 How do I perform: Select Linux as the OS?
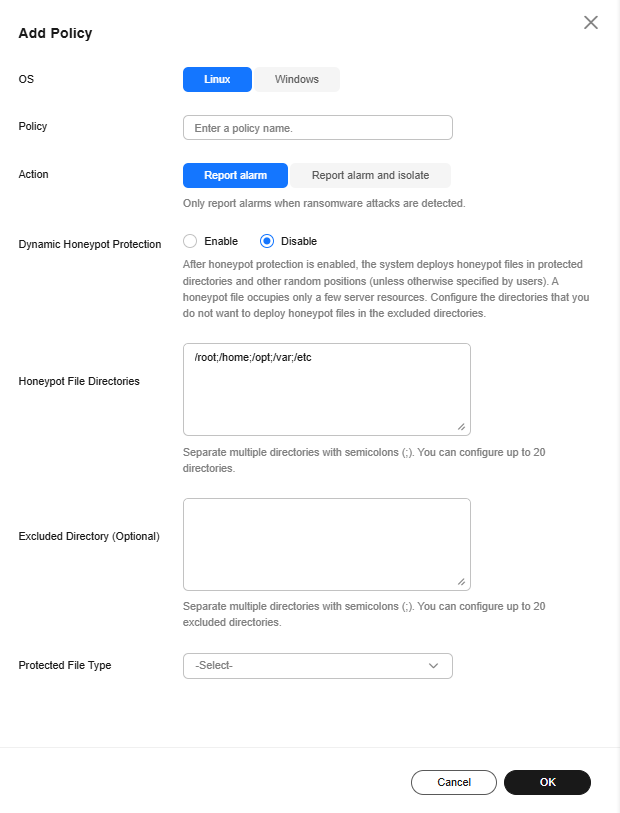point(217,79)
